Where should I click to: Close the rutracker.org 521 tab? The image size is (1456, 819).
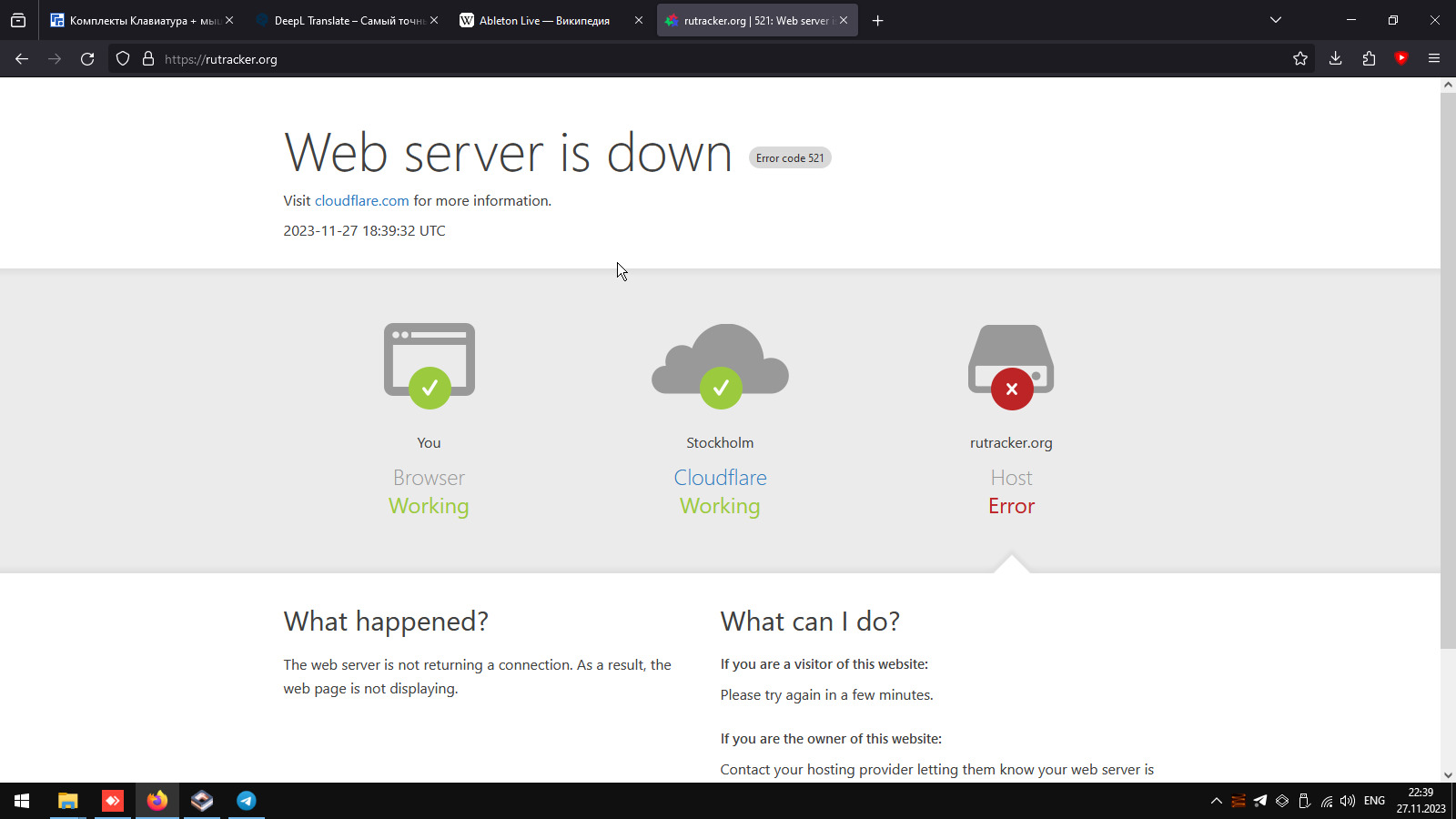click(844, 20)
